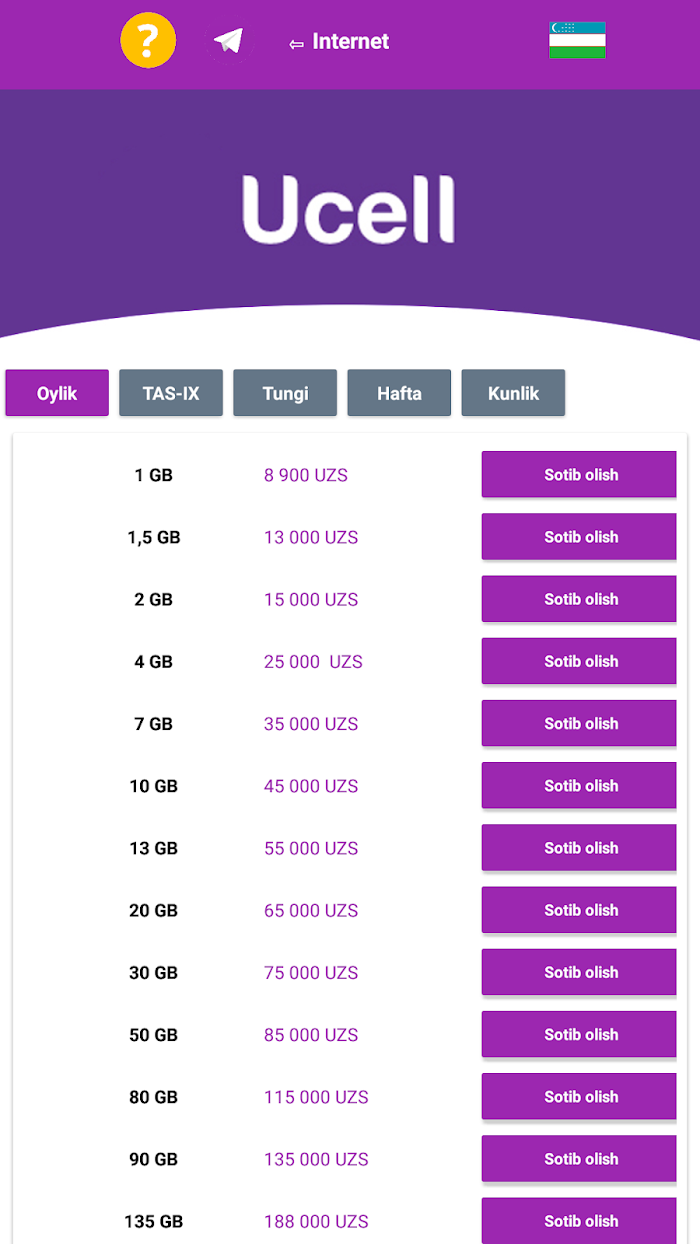The image size is (700, 1244).
Task: Show the Hafta weekly packages tab
Action: tap(399, 393)
